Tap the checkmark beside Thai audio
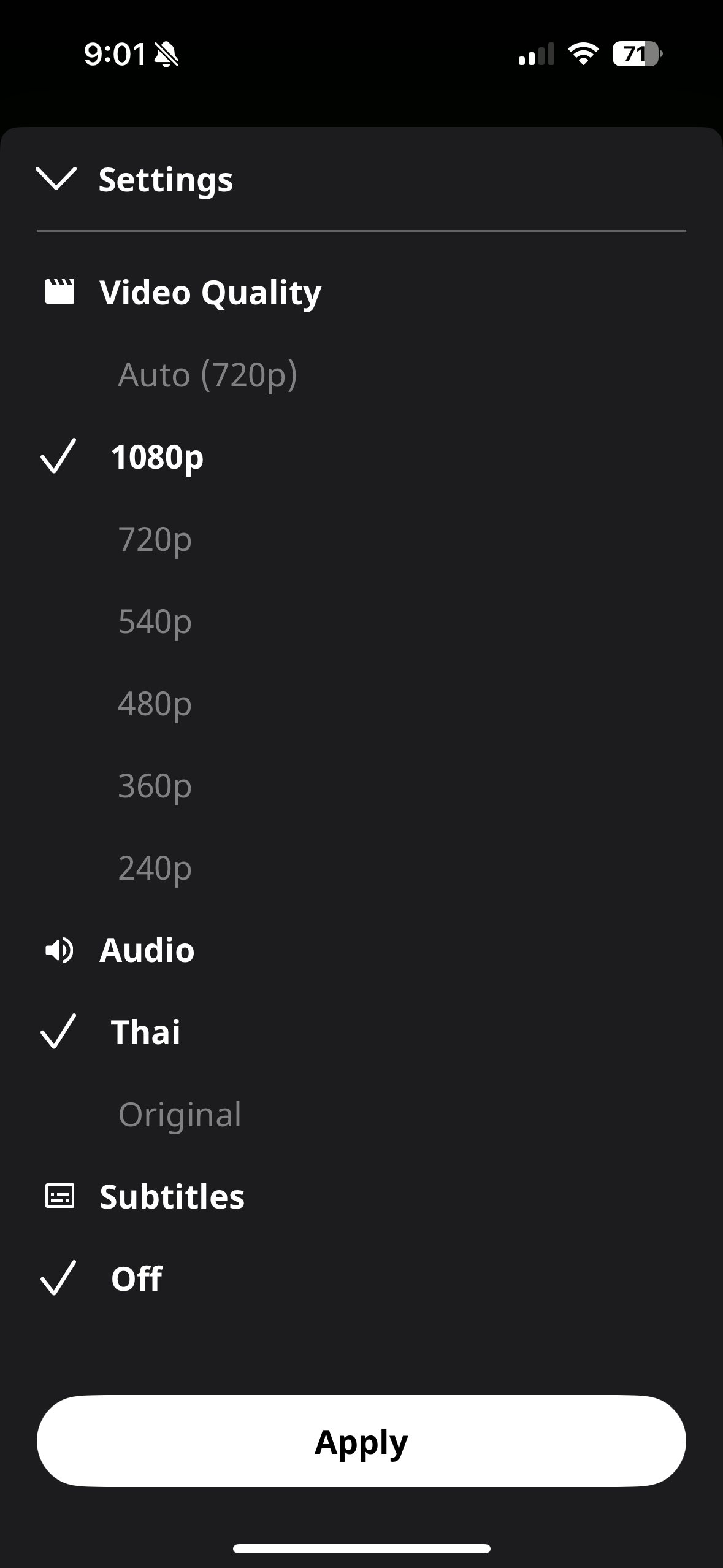Image resolution: width=723 pixels, height=1568 pixels. coord(58,1031)
